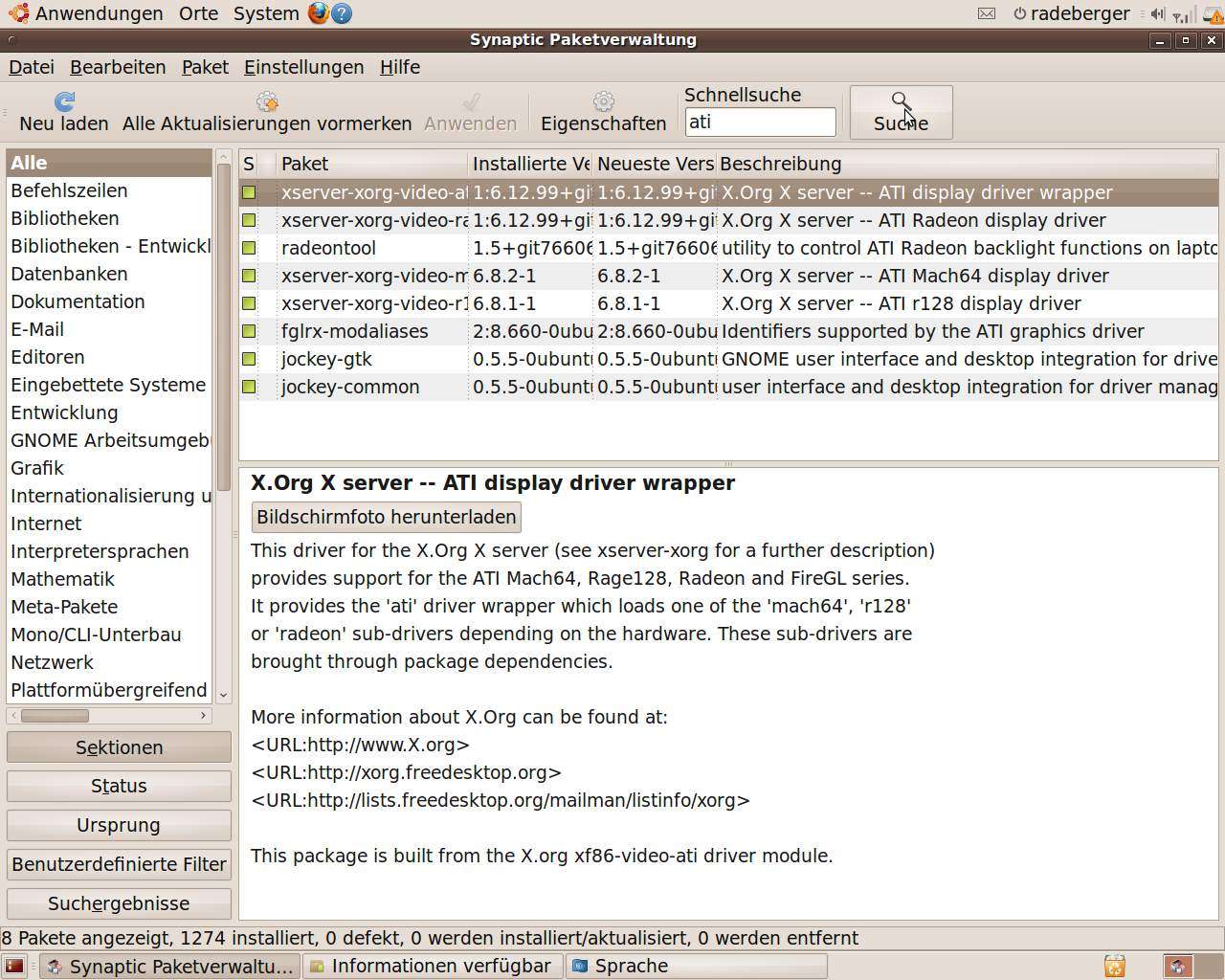The image size is (1225, 980).
Task: Click the orange package tray icon in the bottom panel
Action: click(1114, 966)
